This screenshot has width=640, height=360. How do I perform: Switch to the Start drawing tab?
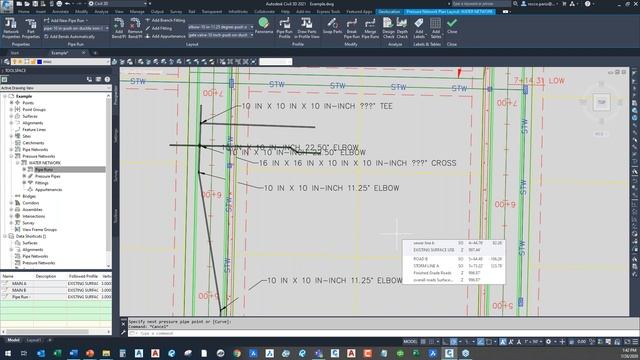15,53
